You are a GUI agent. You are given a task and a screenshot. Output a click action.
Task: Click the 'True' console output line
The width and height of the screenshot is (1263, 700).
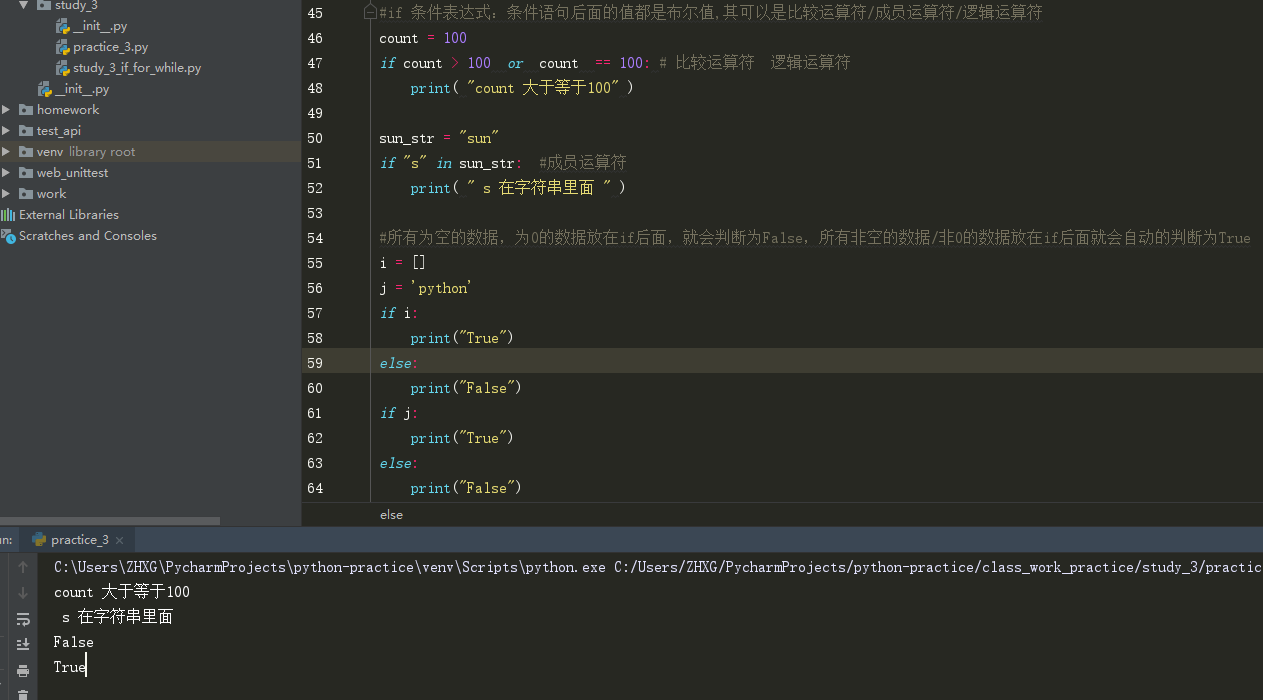coord(70,667)
